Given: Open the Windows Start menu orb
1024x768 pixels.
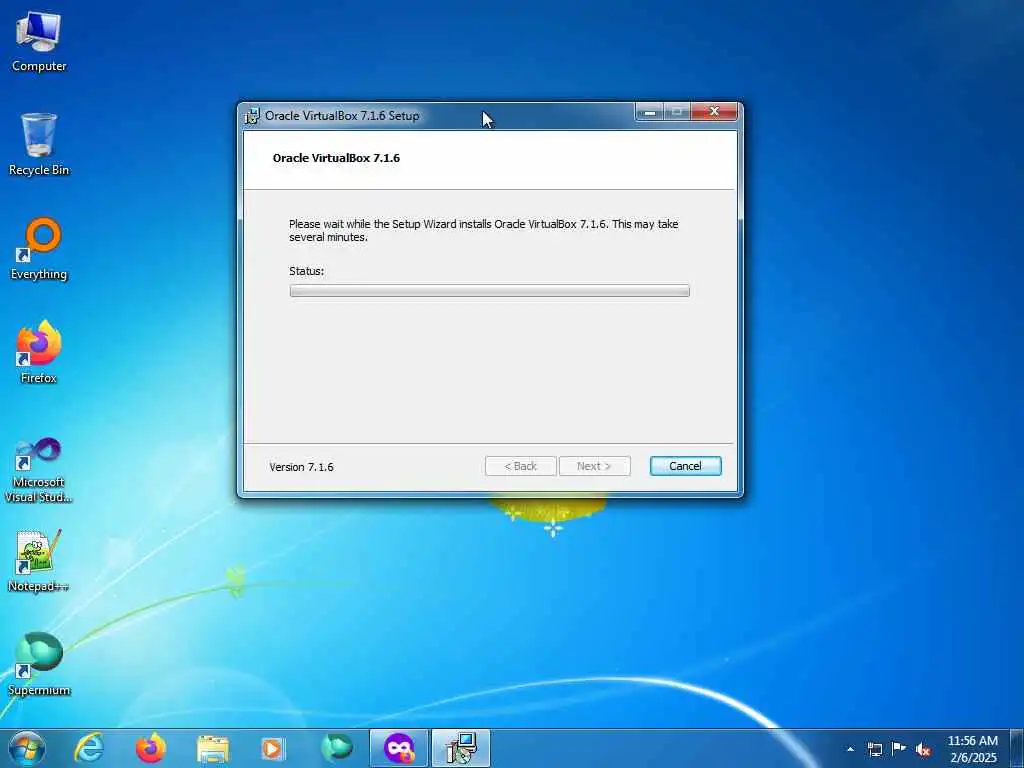Looking at the screenshot, I should tap(27, 748).
